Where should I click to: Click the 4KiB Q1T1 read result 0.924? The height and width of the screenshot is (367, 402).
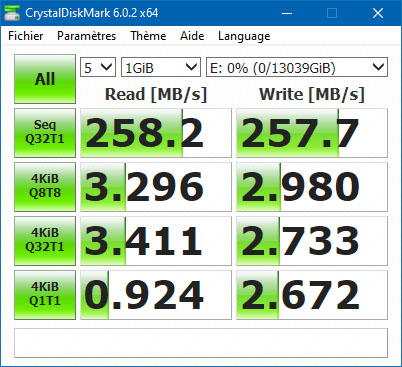[x=156, y=295]
